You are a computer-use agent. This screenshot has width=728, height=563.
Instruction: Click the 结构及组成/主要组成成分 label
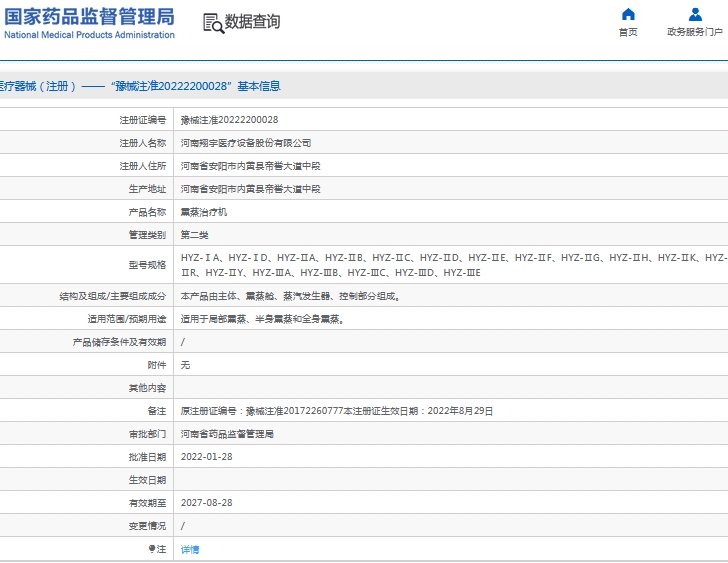pyautogui.click(x=113, y=296)
